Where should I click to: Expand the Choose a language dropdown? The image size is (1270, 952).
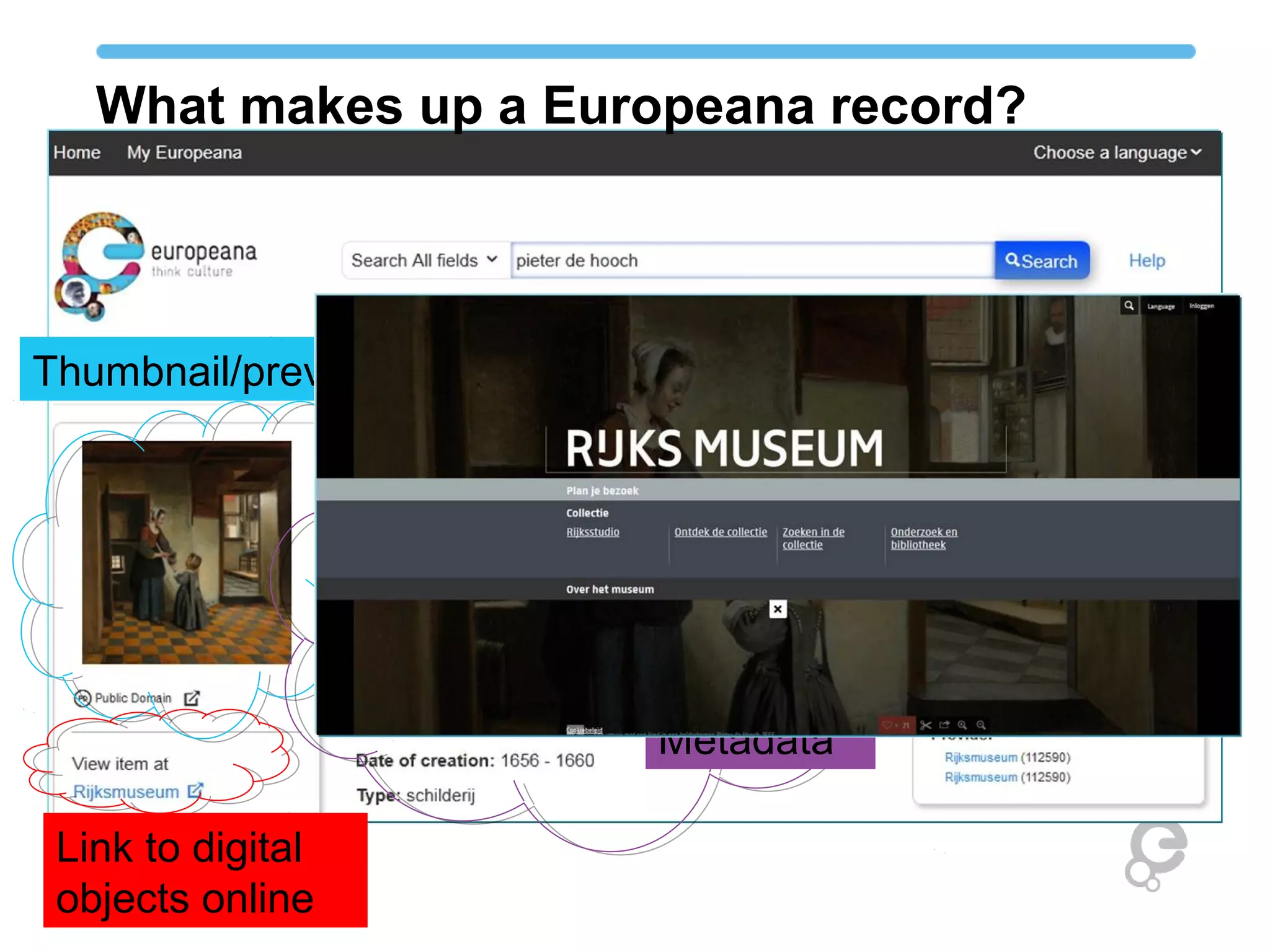point(1117,152)
